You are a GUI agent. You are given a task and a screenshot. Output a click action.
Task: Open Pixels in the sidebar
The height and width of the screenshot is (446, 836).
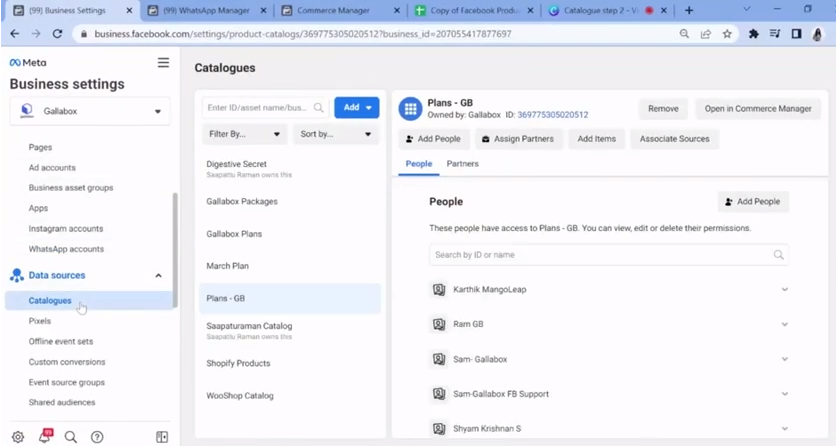(40, 321)
